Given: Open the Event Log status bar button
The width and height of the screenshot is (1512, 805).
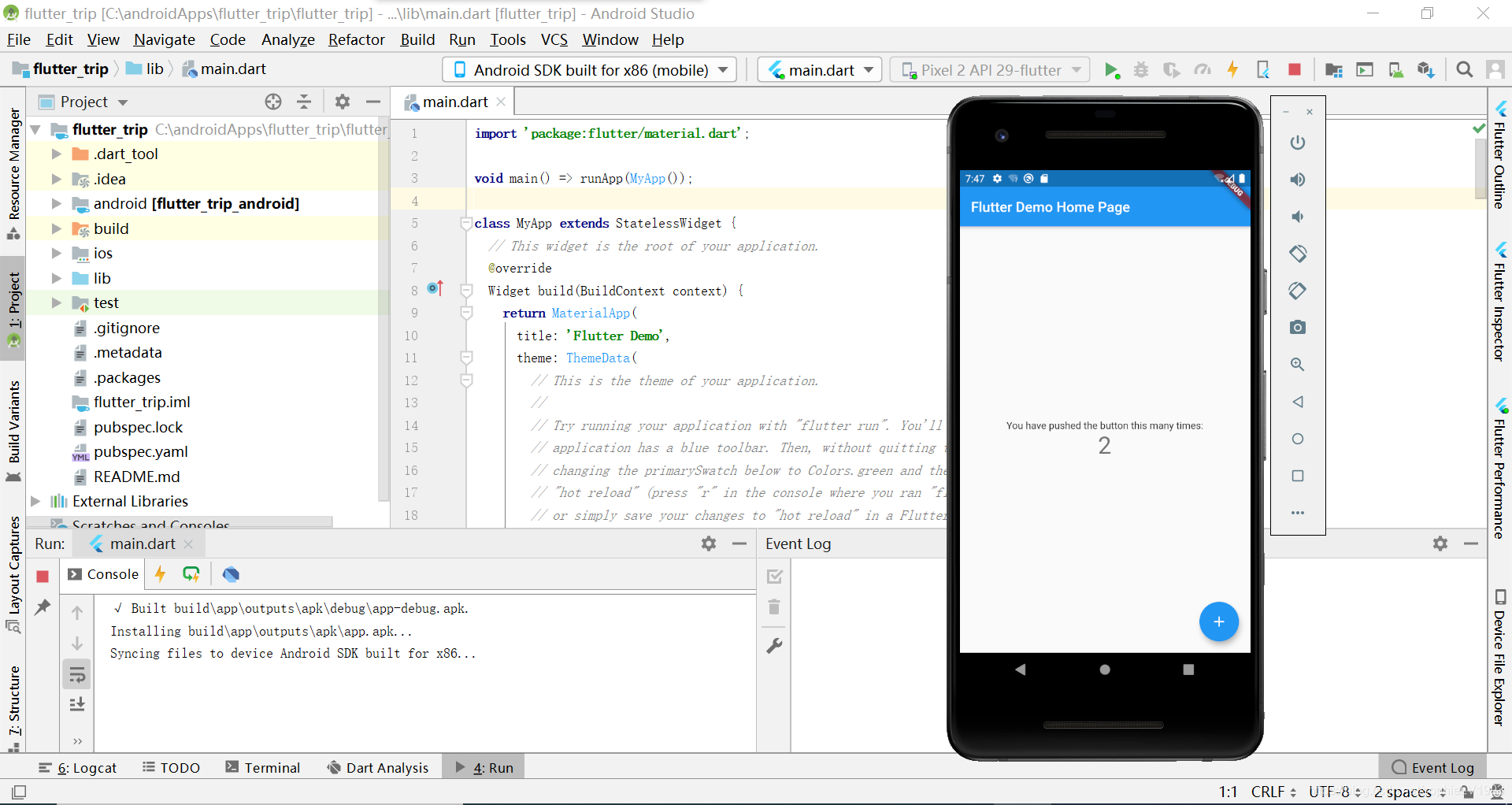Looking at the screenshot, I should click(1432, 767).
